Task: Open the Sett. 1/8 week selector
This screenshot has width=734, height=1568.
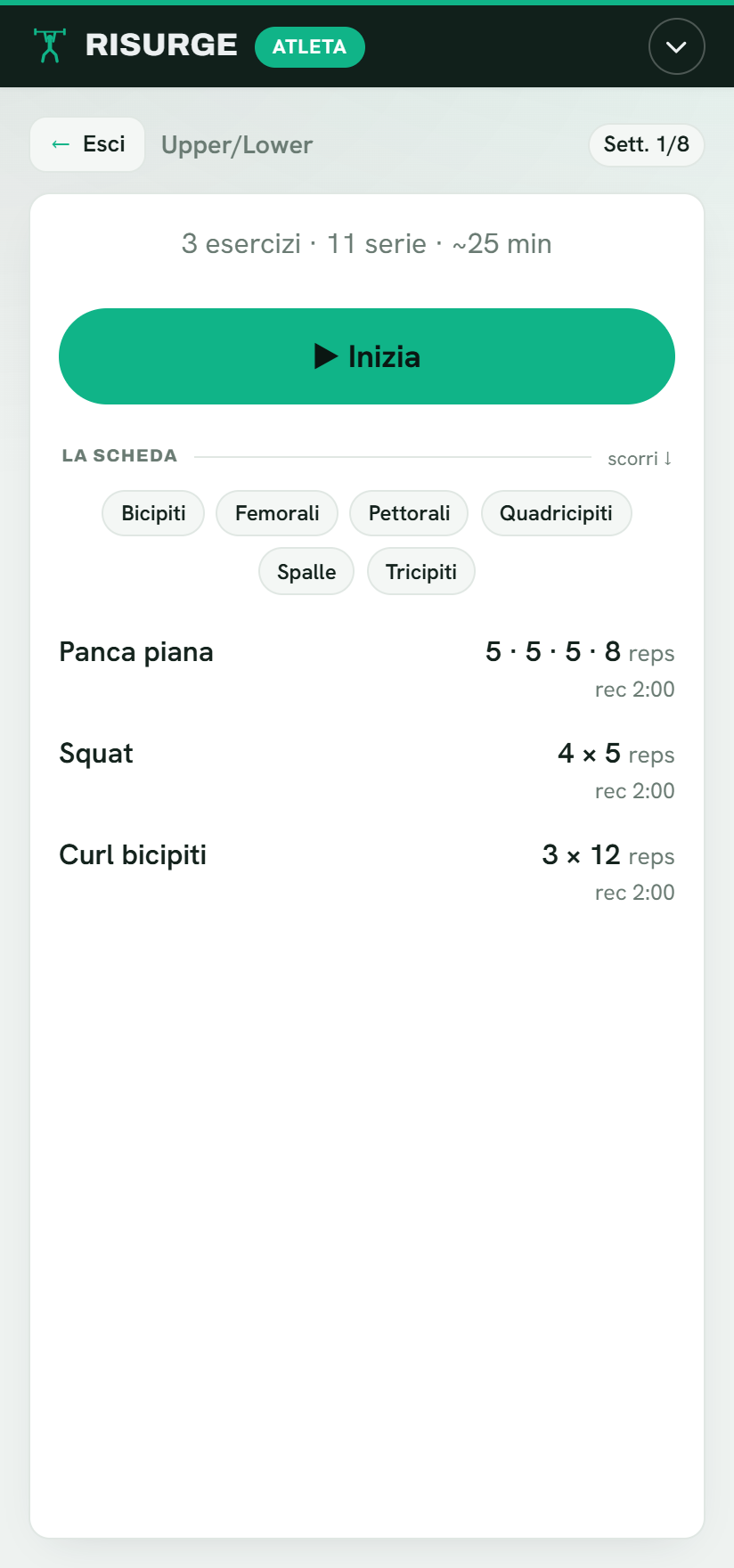Action: (647, 144)
